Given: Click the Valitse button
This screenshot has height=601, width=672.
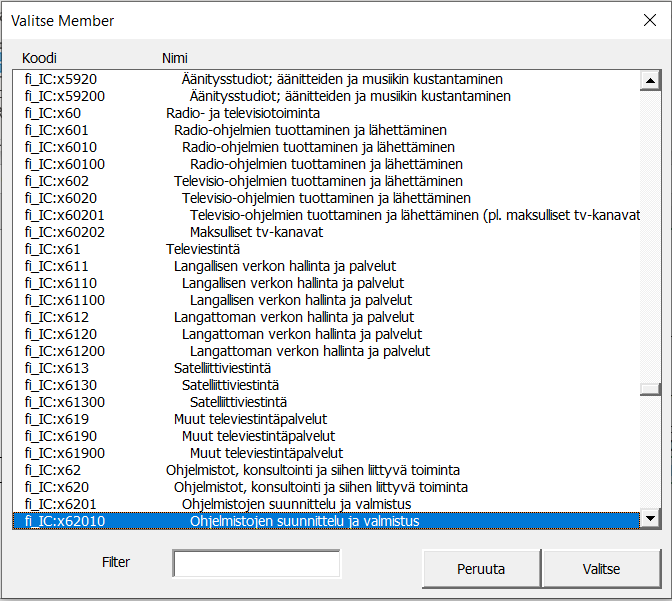Looking at the screenshot, I should (601, 569).
